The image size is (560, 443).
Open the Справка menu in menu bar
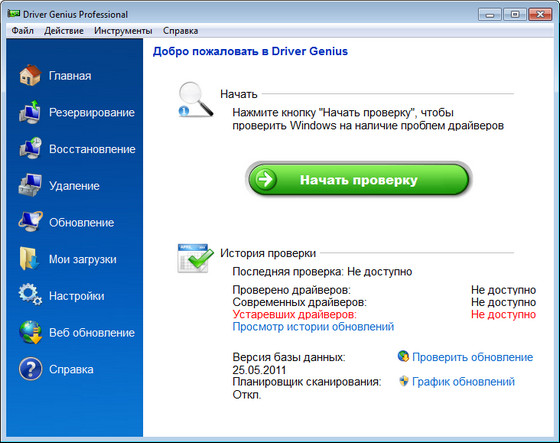click(180, 31)
